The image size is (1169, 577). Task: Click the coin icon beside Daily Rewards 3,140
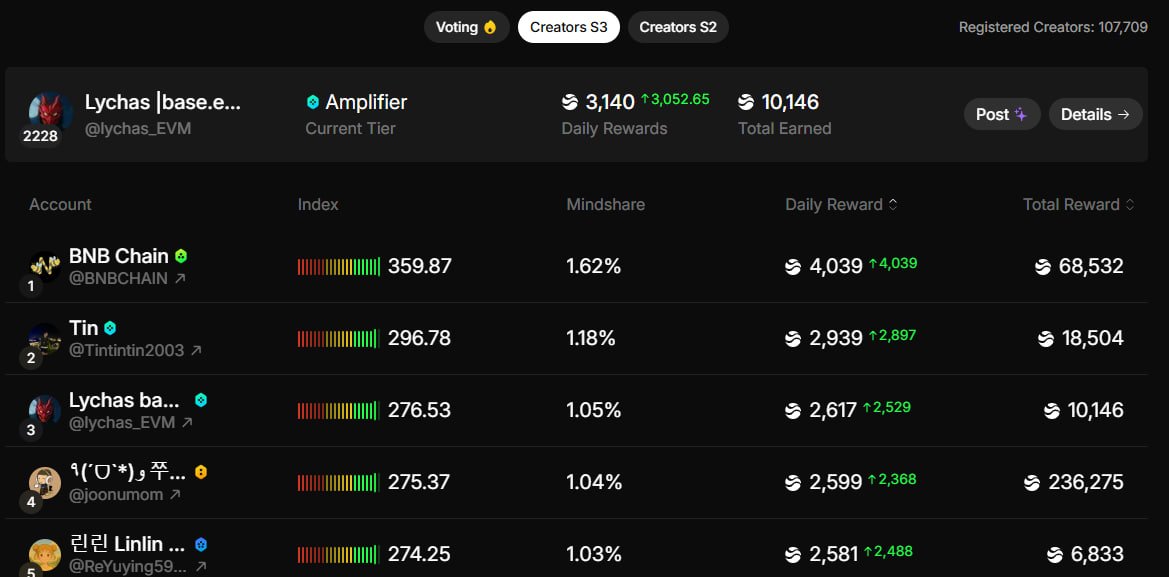coord(570,102)
